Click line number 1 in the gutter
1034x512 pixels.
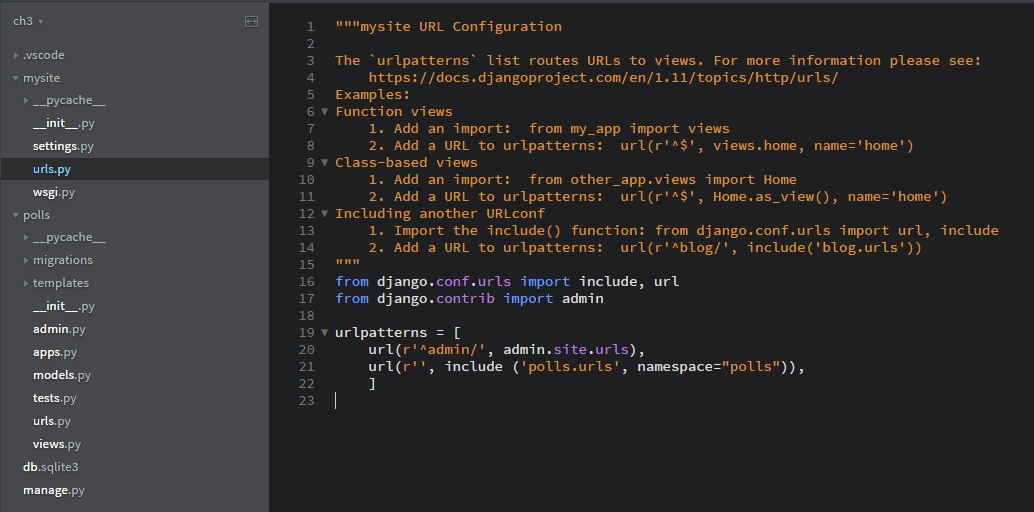[311, 27]
